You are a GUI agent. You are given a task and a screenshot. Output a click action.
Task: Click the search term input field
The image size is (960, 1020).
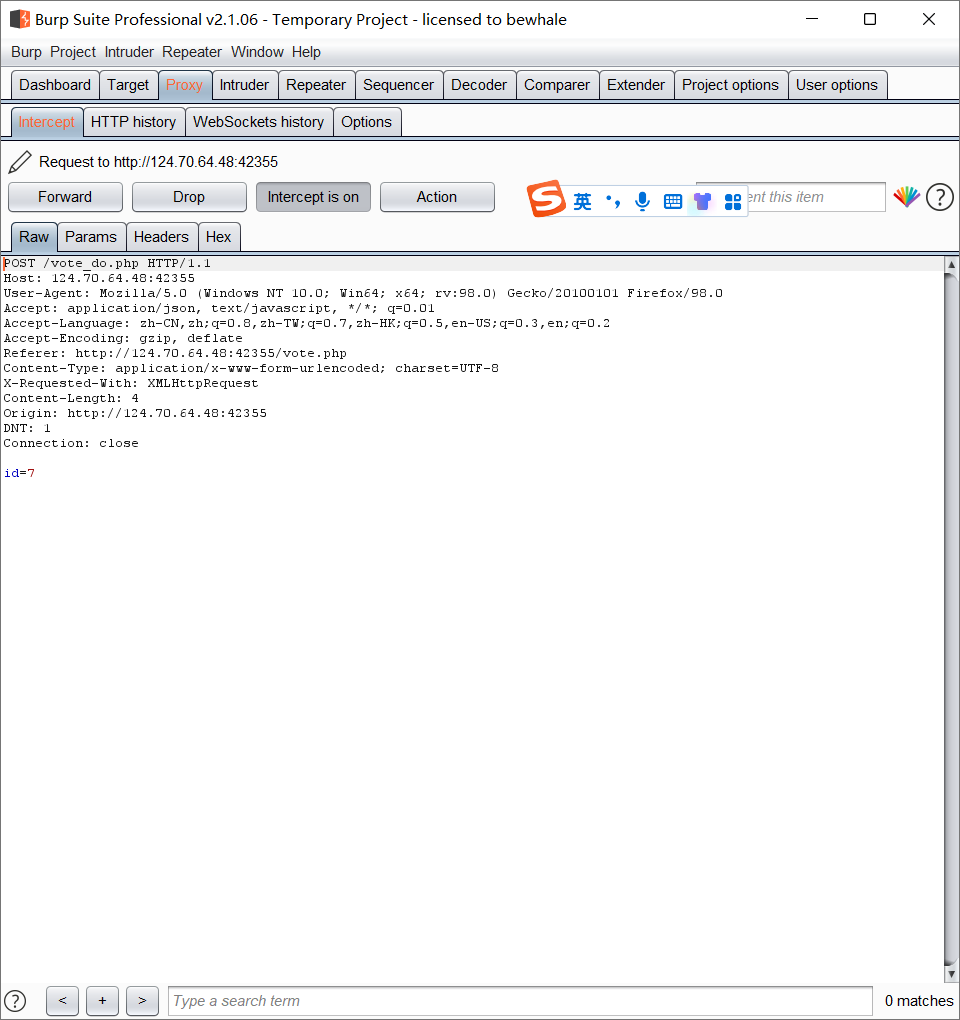(519, 1000)
